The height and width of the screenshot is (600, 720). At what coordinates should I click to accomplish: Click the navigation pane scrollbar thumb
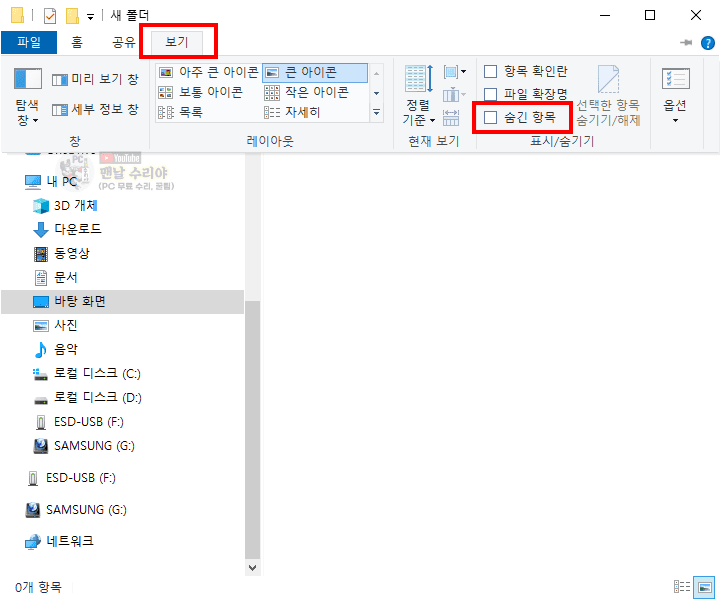tap(253, 429)
